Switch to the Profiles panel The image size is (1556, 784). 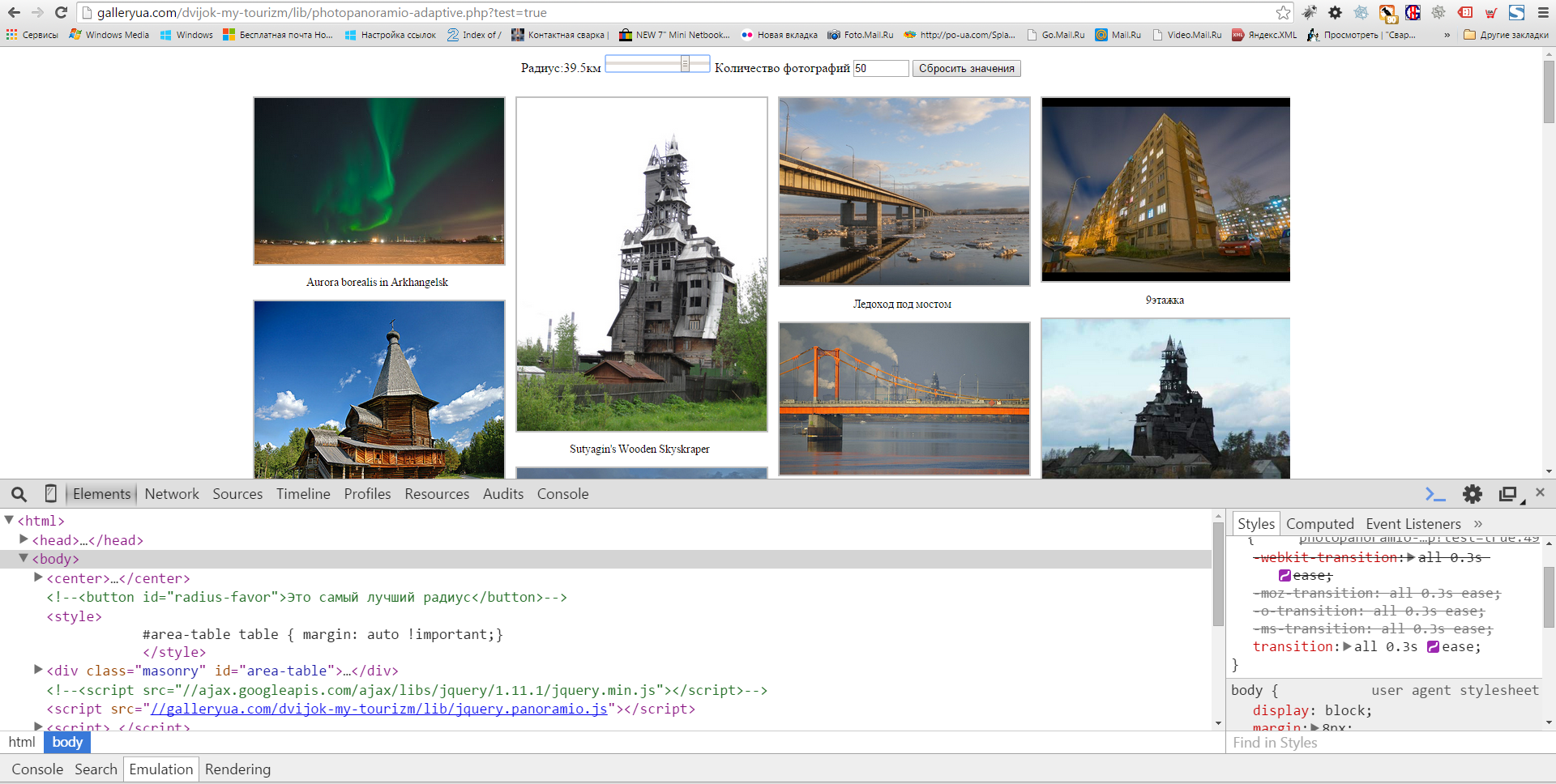pos(367,494)
